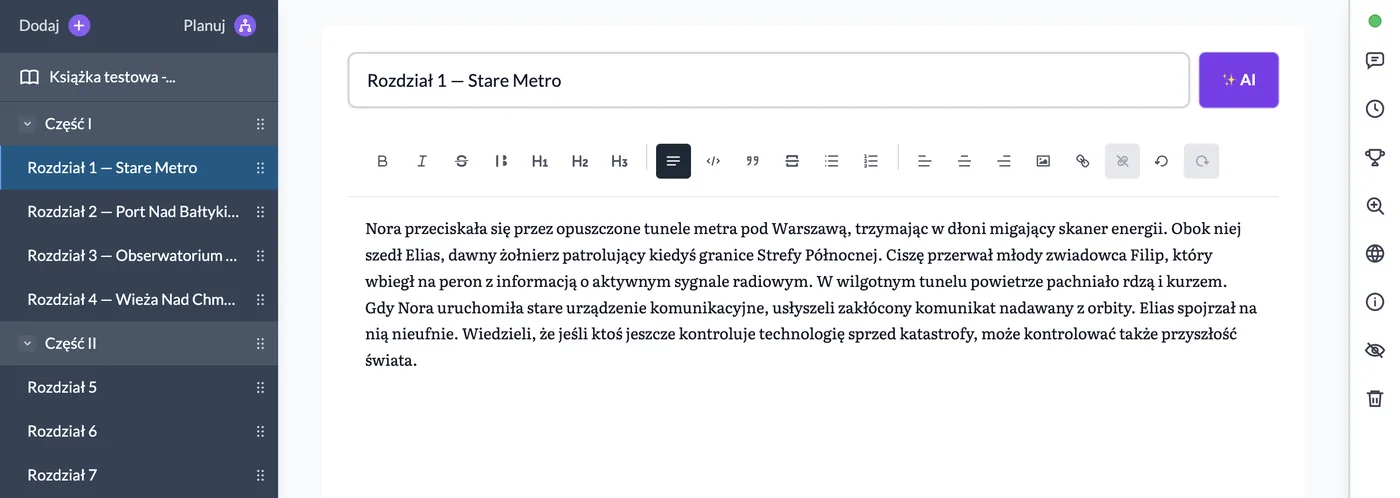Viewport: 1400px width, 498px height.
Task: Click drag handle of Rozdział 4
Action: pos(260,299)
